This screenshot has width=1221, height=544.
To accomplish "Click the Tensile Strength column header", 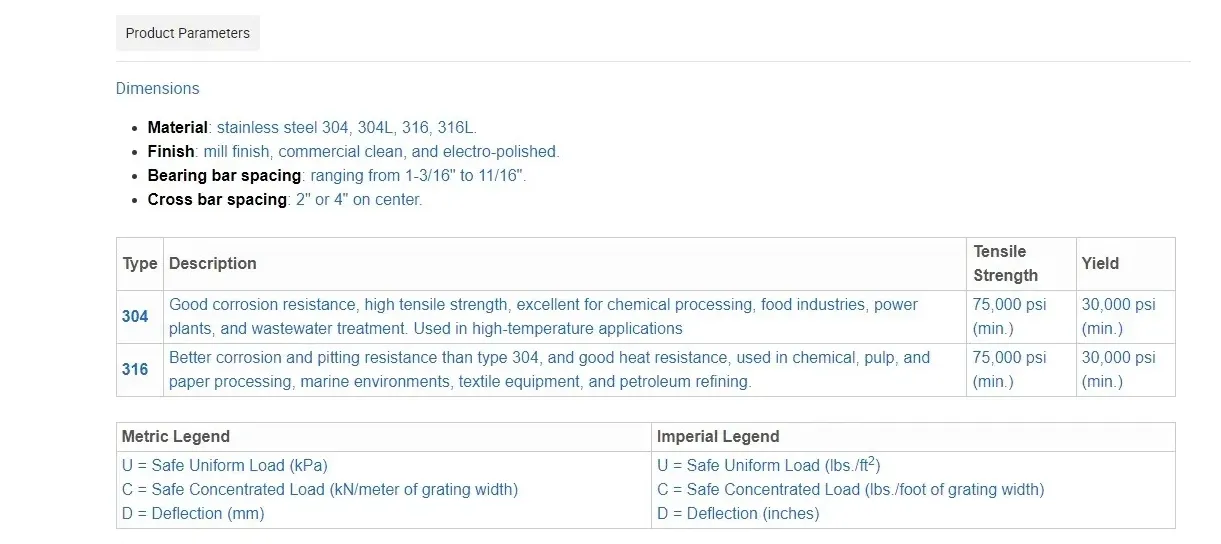I will (x=1006, y=264).
